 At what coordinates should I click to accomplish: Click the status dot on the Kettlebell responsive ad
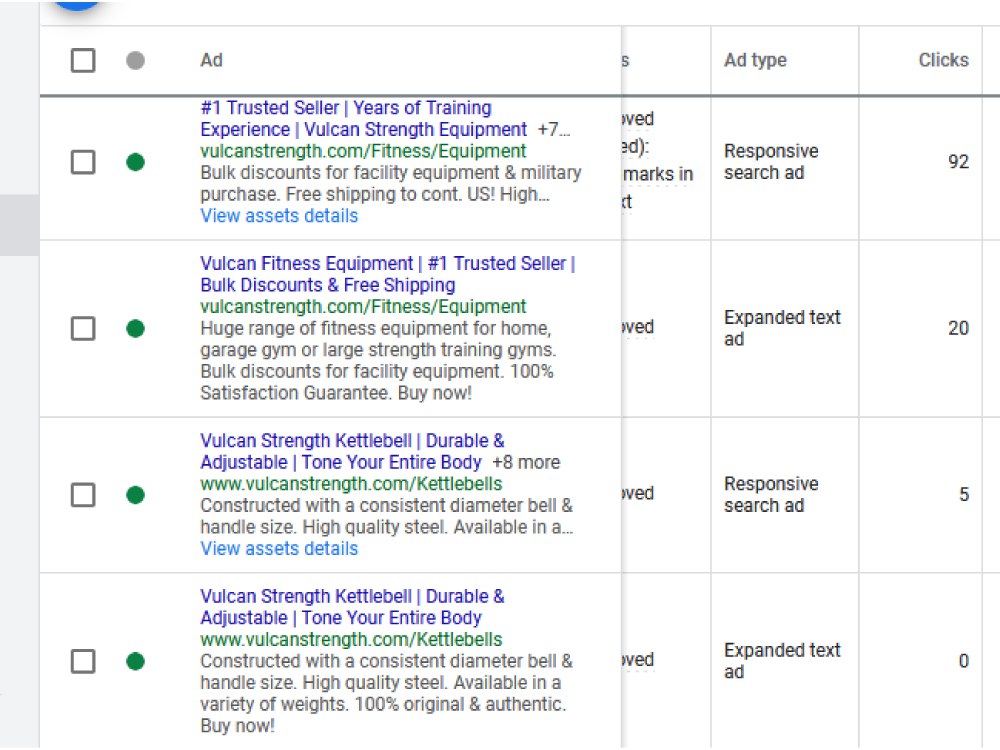pyautogui.click(x=135, y=495)
